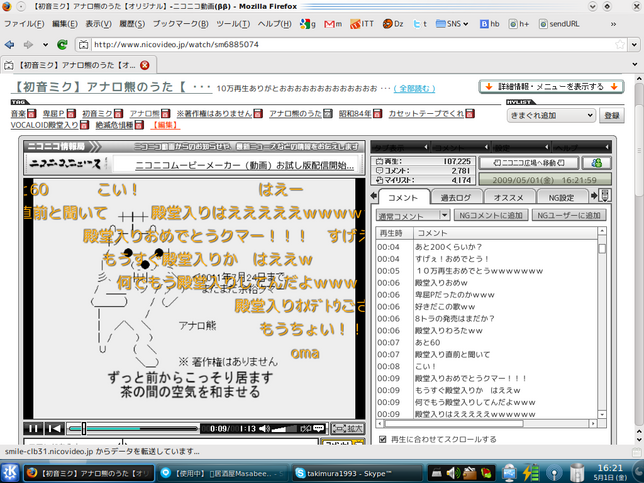Viewport: 644px width, 483px height.
Task: Go back with the browser back arrow
Action: 9,44
